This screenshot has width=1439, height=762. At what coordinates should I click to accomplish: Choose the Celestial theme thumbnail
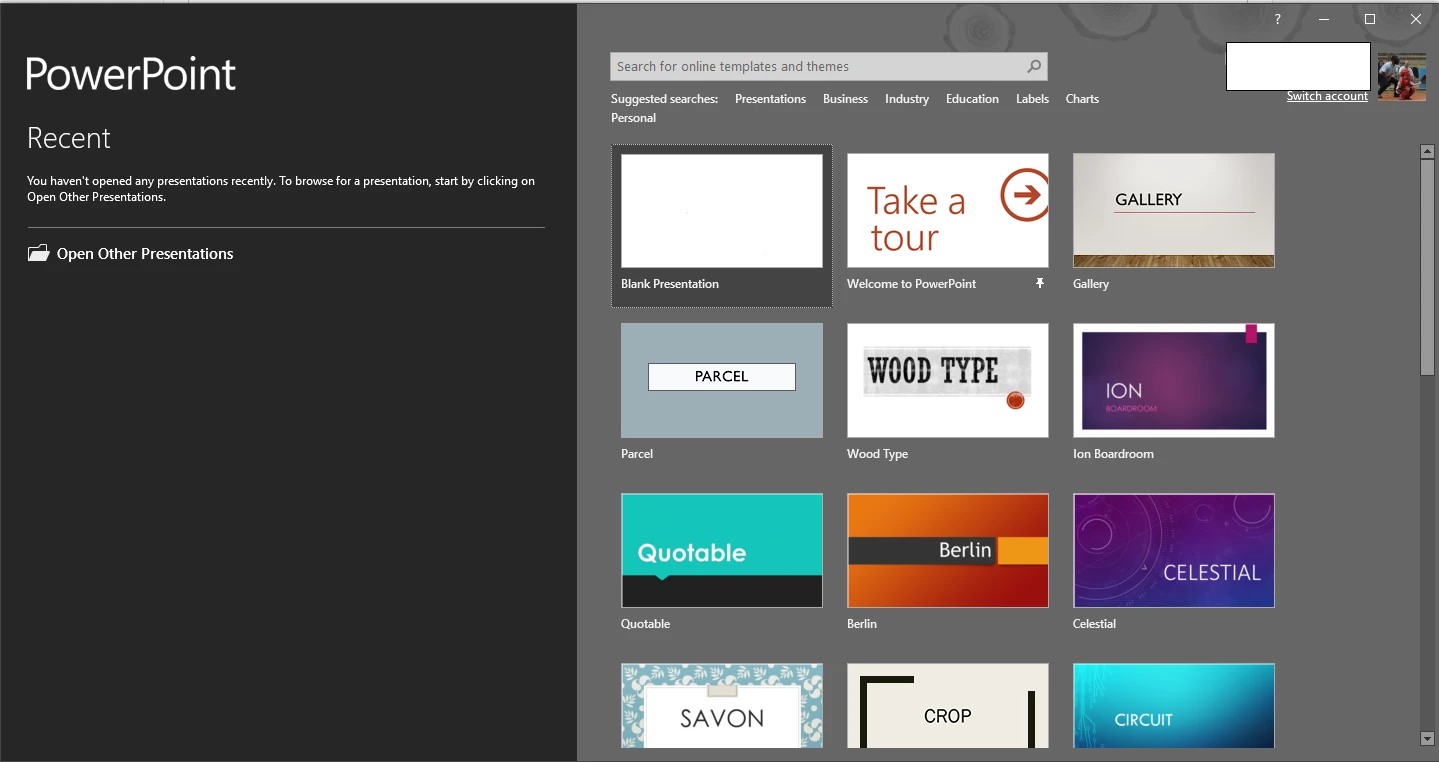point(1174,550)
